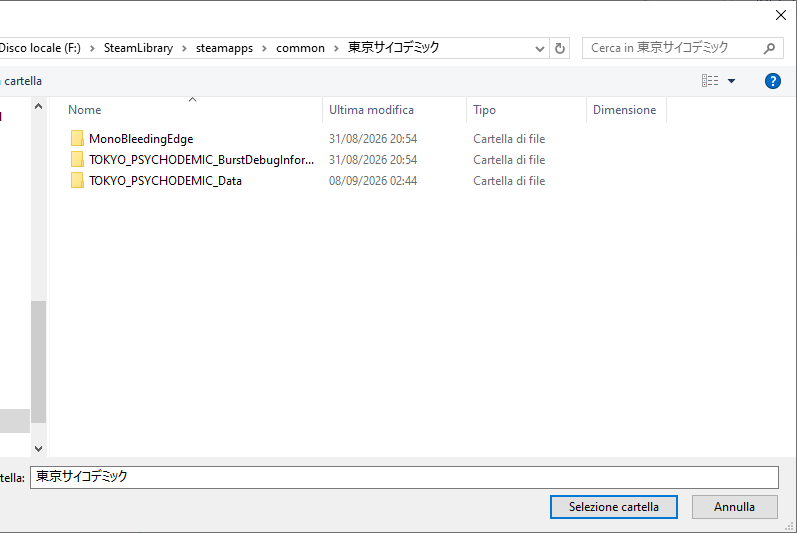
Task: Go to common in breadcrumb path
Action: 300,48
